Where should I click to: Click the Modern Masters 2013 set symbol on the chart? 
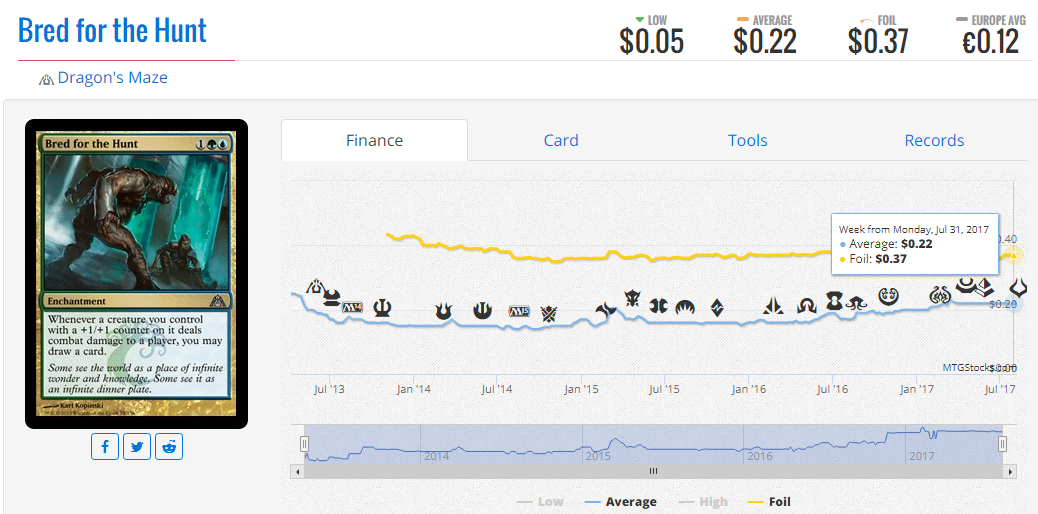pos(332,297)
